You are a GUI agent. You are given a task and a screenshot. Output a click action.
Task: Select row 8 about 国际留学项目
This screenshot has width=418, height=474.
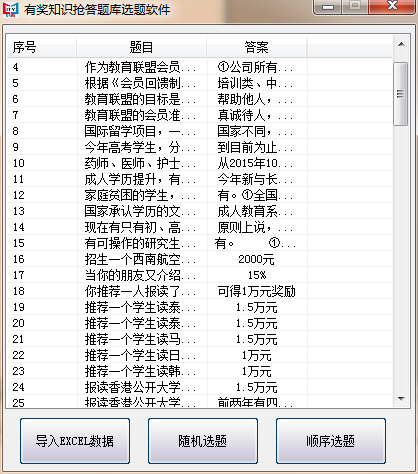[199, 131]
